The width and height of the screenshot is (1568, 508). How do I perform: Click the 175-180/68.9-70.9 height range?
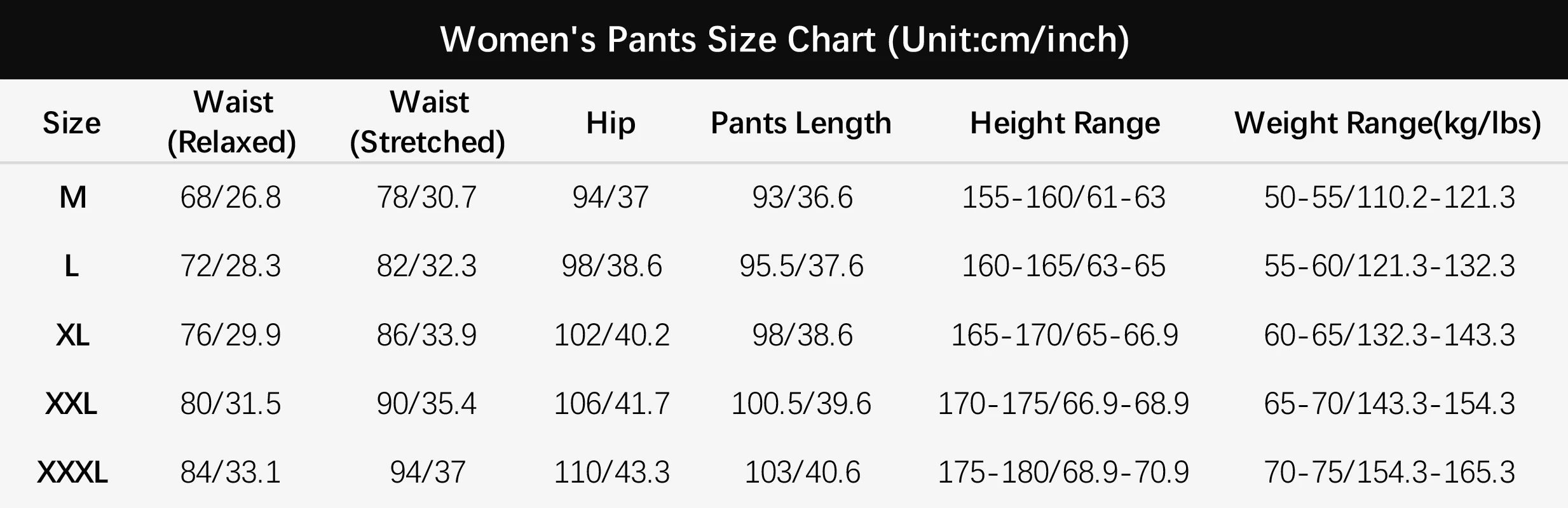(x=1063, y=472)
